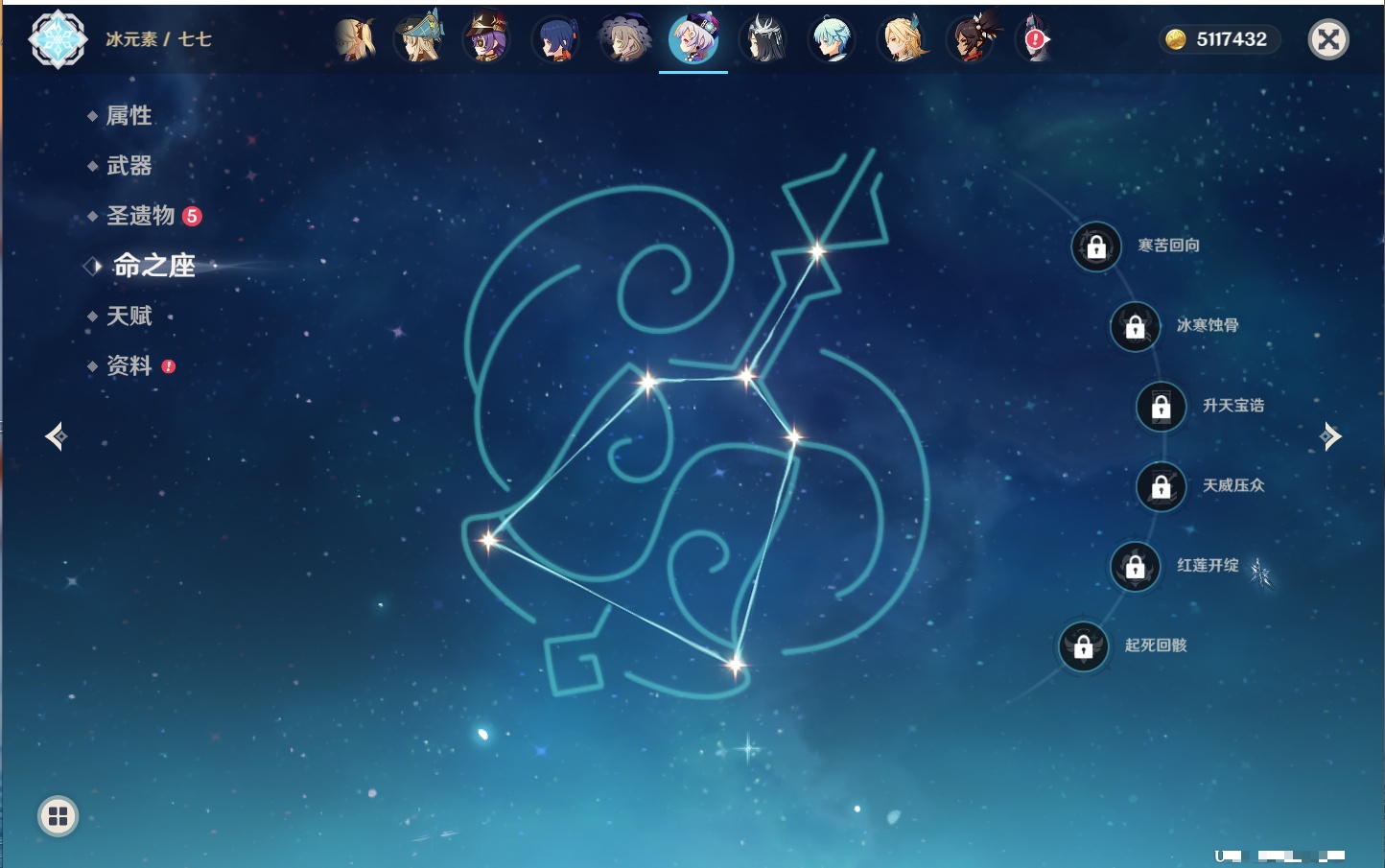Viewport: 1385px width, 868px height.
Task: Open the locked 升天宝诰 constellation node
Action: tap(1162, 406)
